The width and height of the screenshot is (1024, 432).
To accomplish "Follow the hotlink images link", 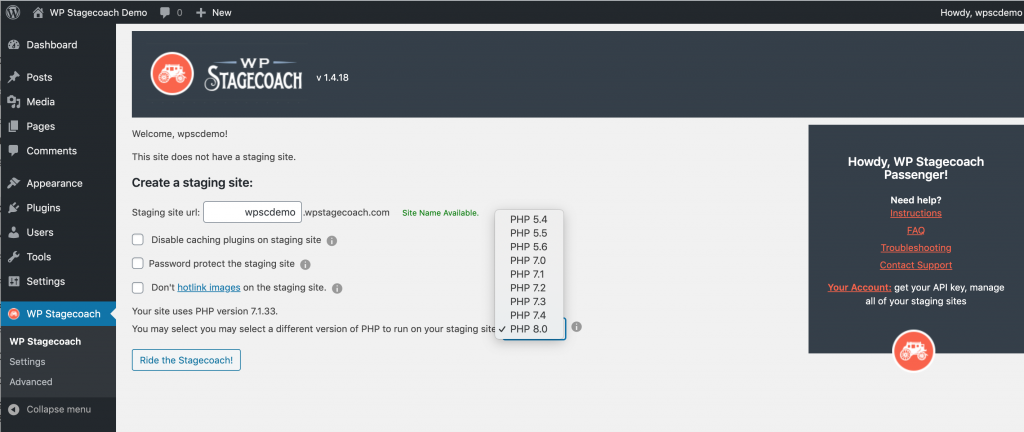I will point(209,287).
